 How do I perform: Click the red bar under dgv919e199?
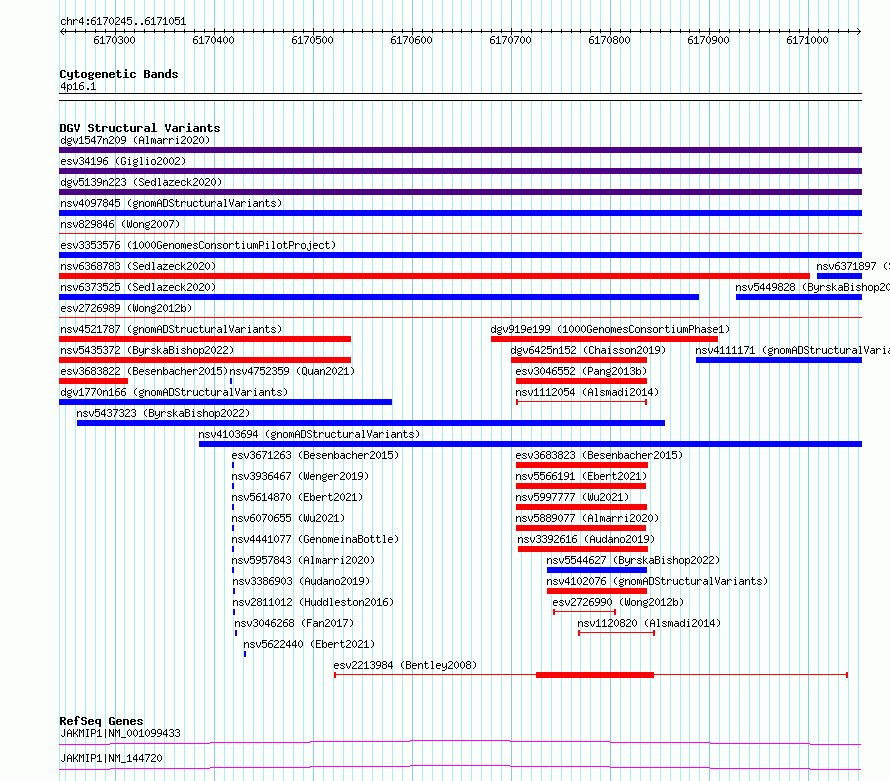pos(604,339)
